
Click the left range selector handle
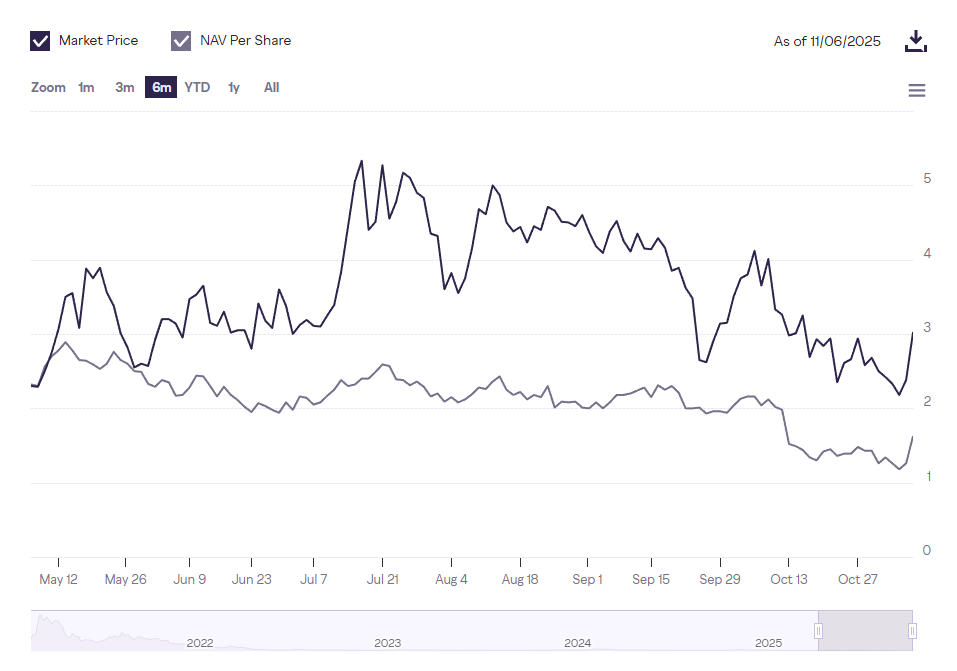pyautogui.click(x=817, y=631)
